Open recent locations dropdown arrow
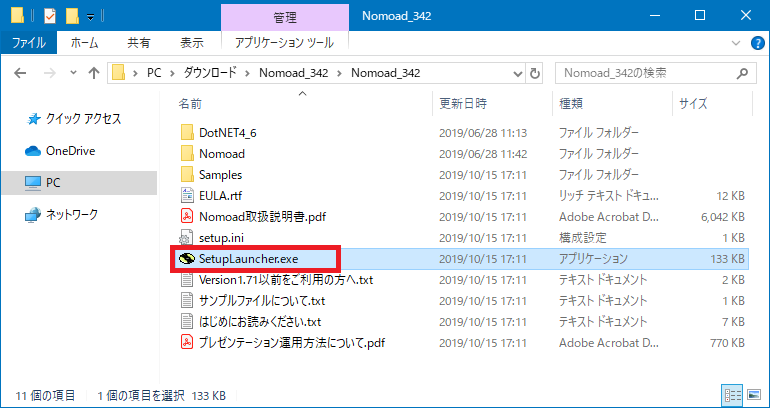This screenshot has height=408, width=770. point(74,74)
